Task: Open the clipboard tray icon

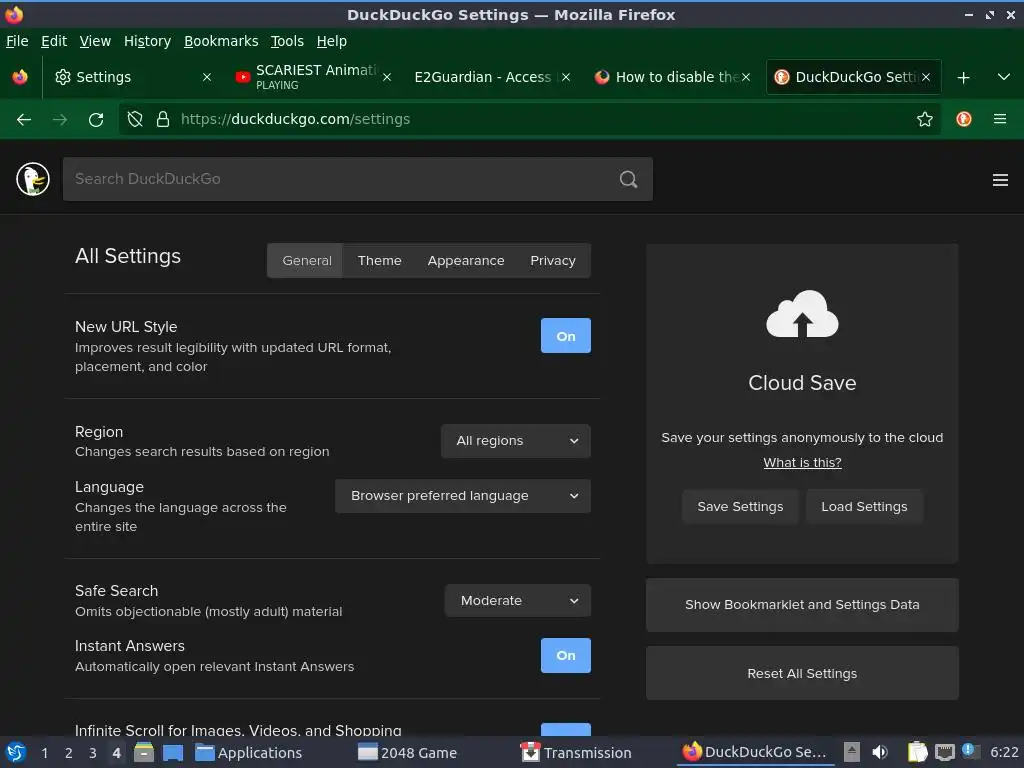Action: point(917,752)
